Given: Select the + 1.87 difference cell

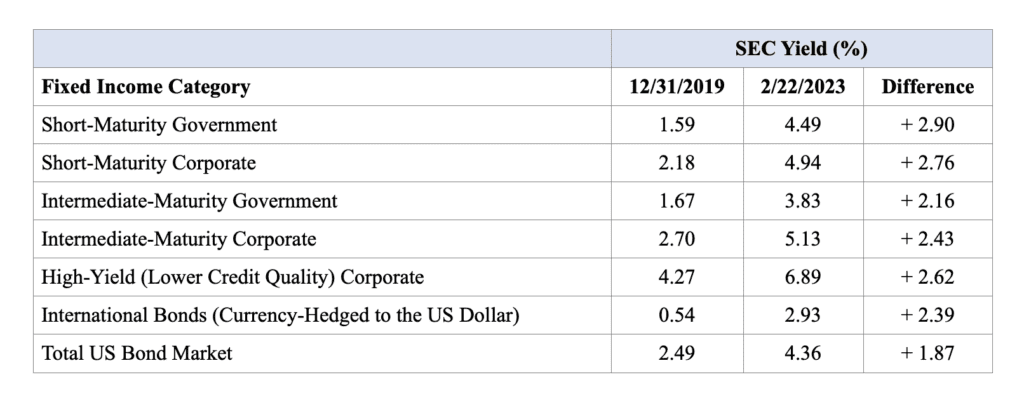Looking at the screenshot, I should pyautogui.click(x=927, y=354).
